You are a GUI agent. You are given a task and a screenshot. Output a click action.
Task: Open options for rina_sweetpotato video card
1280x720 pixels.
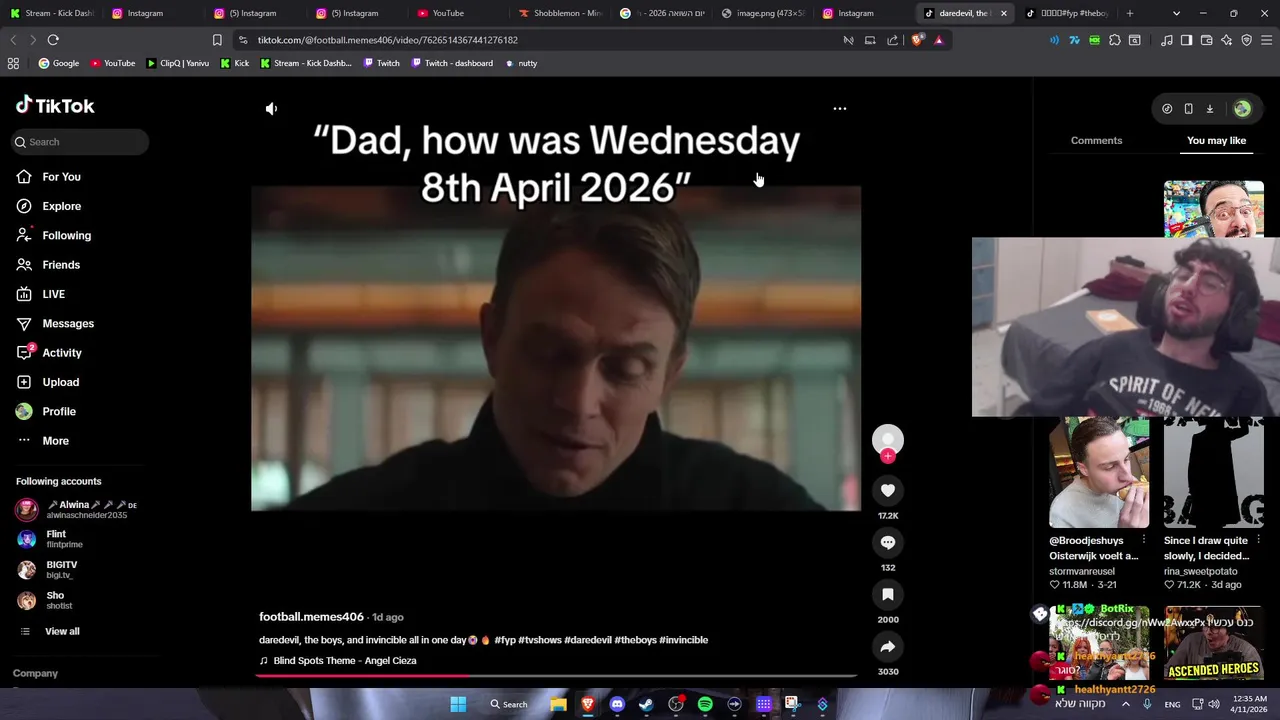(x=1258, y=540)
